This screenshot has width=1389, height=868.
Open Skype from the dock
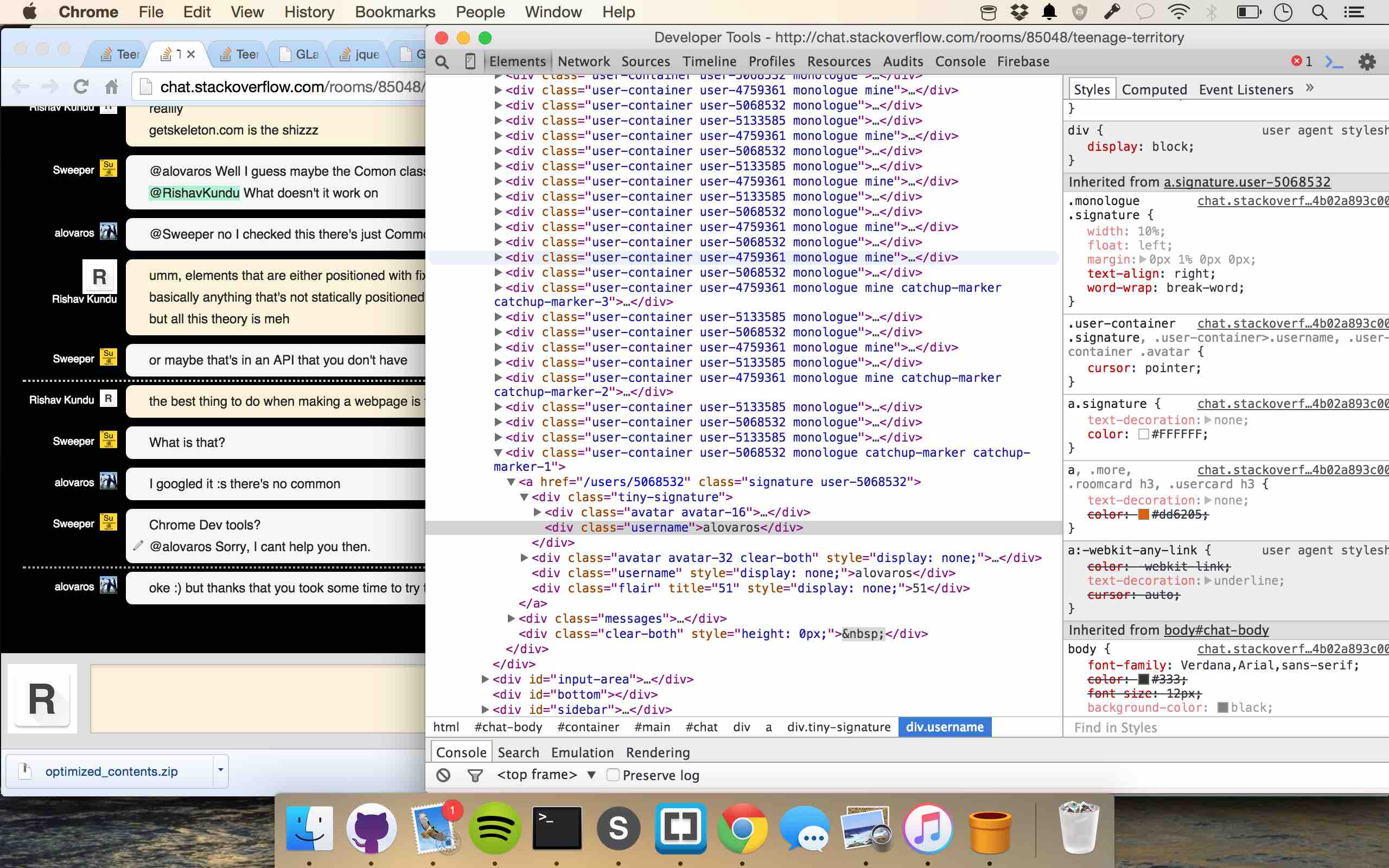[x=618, y=827]
